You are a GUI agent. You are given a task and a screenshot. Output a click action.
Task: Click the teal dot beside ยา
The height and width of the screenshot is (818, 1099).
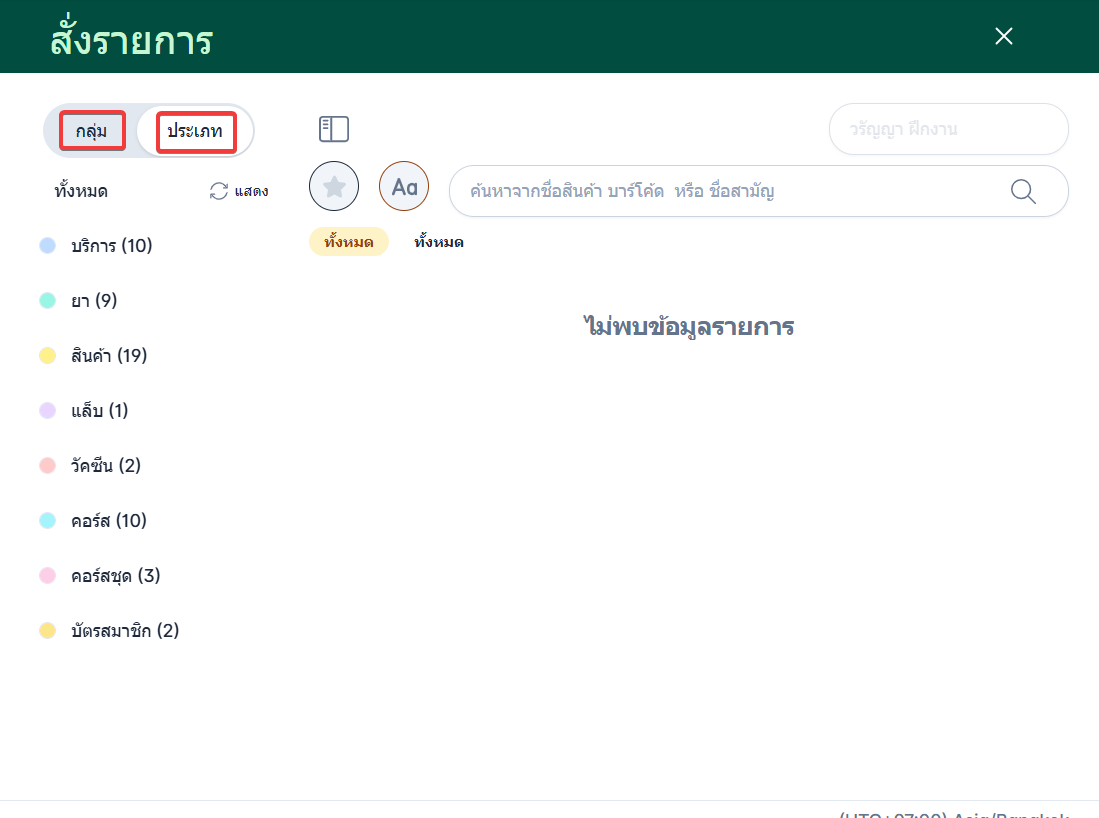47,301
